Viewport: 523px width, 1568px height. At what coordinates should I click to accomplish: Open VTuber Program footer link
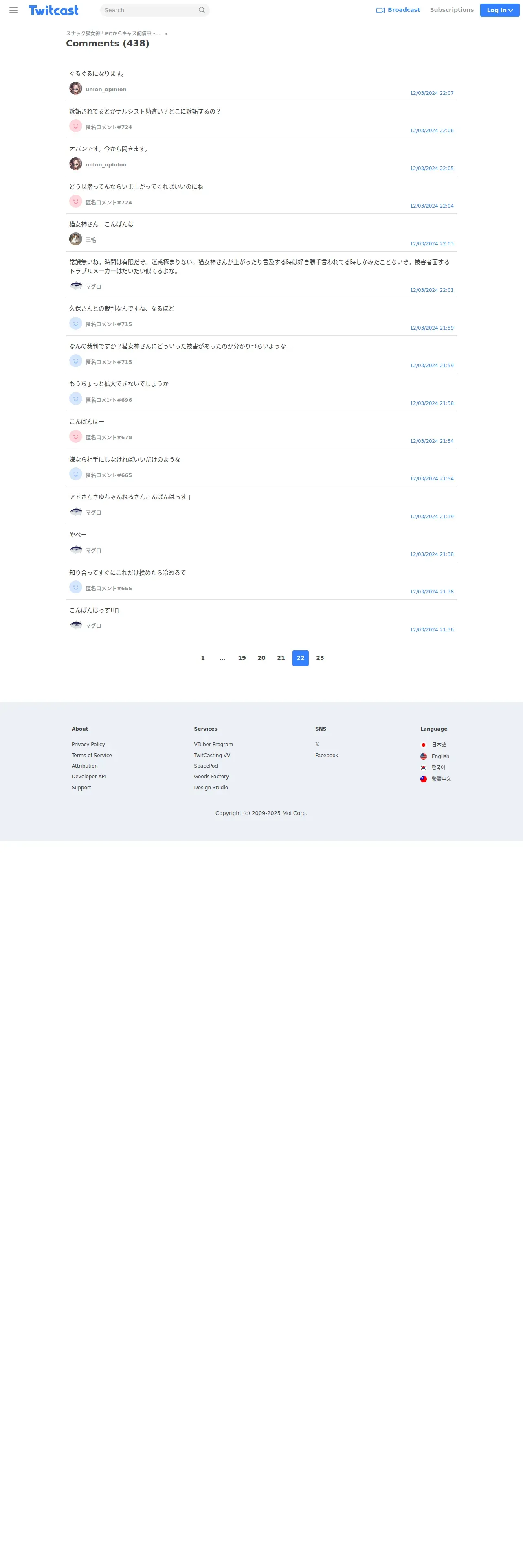(x=214, y=745)
